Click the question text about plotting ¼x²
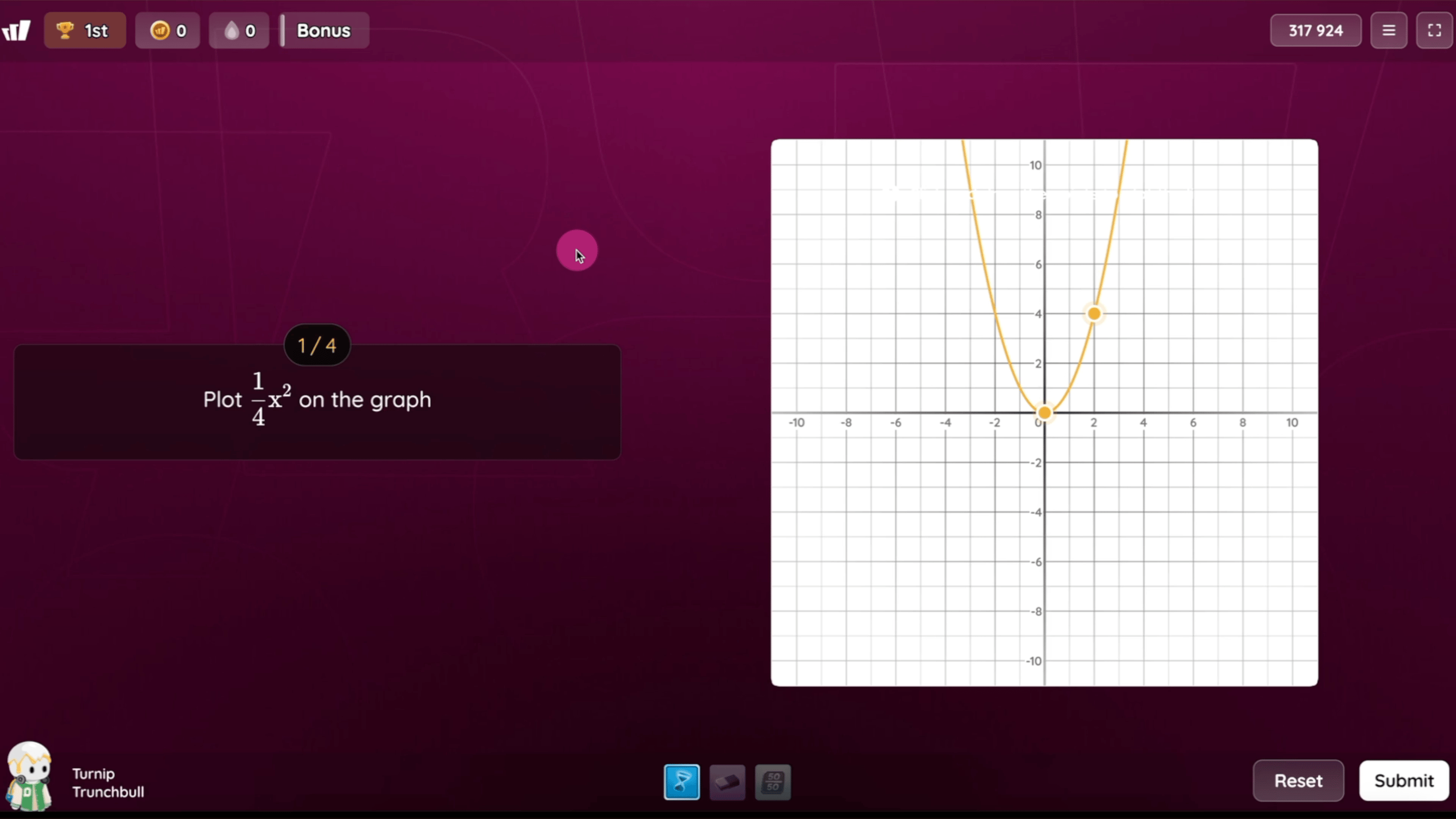Screen dimensions: 1456x819 point(317,399)
